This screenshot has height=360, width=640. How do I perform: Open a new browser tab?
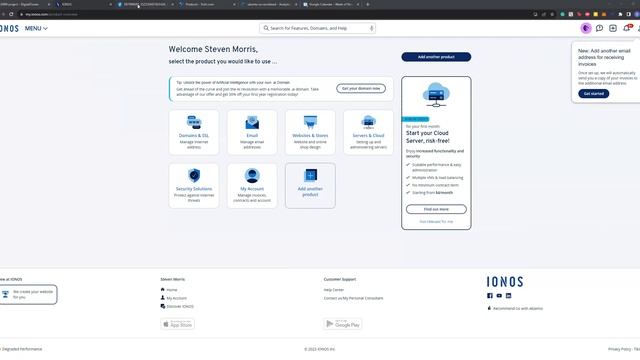368,4
